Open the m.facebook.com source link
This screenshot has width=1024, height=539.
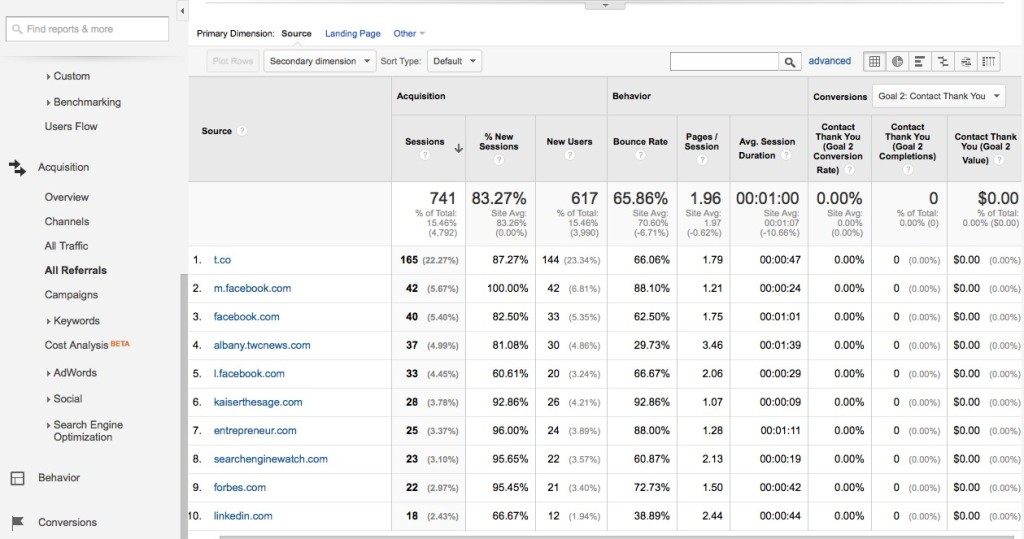(252, 288)
